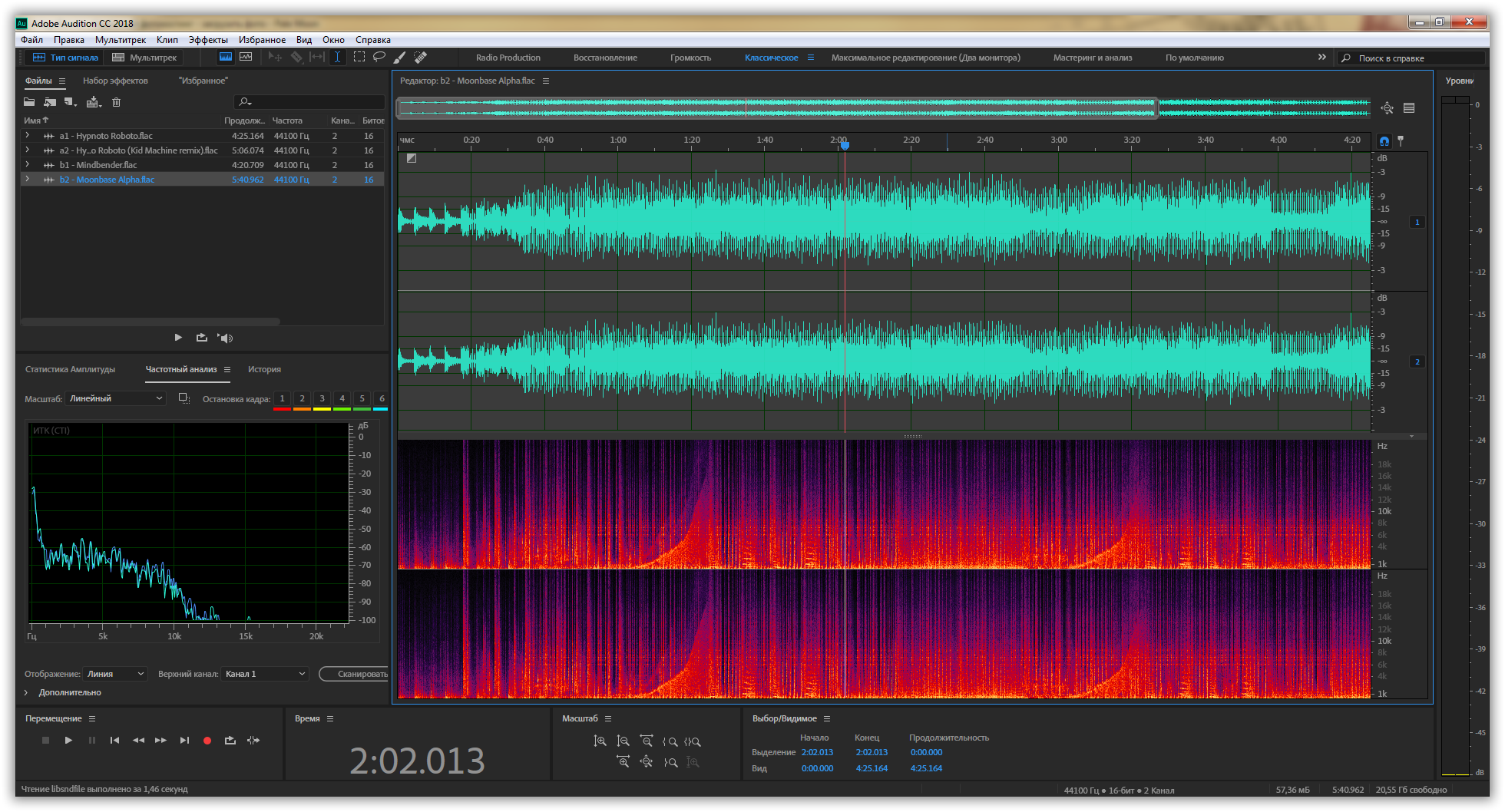
Task: Switch to Мультитрек view
Action: [x=145, y=58]
